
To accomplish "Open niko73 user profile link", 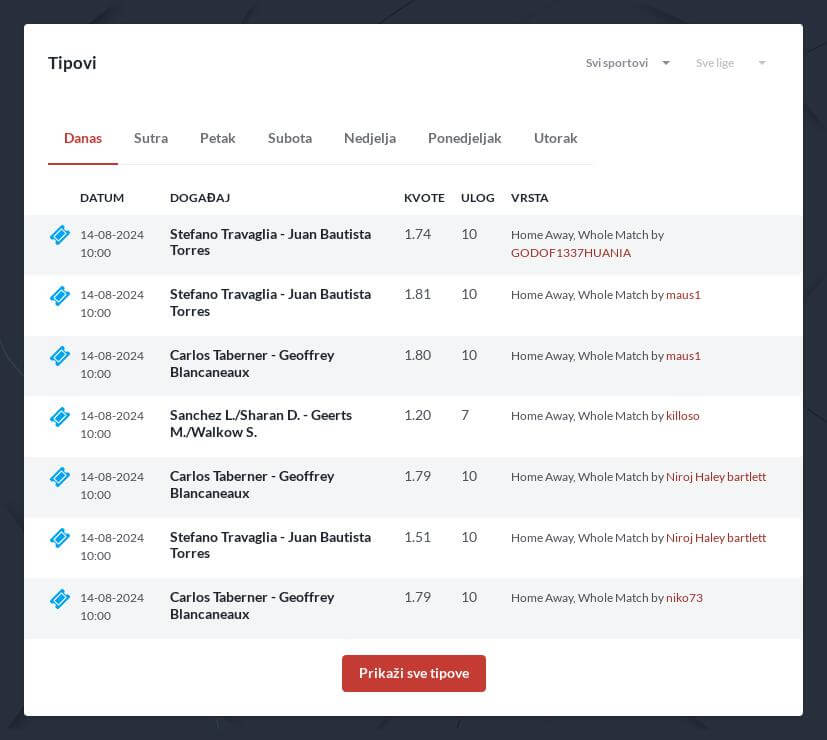I will coord(684,598).
